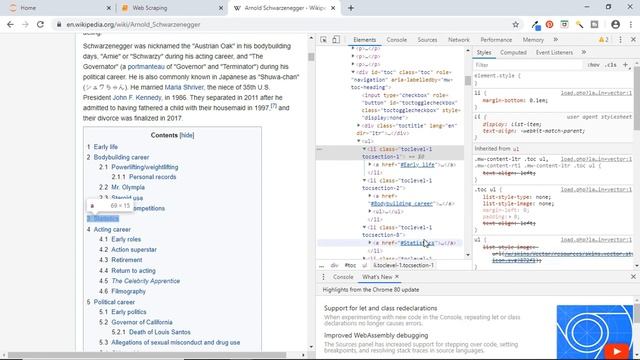
Task: Open the Mr. Olympia contents link
Action: point(128,187)
